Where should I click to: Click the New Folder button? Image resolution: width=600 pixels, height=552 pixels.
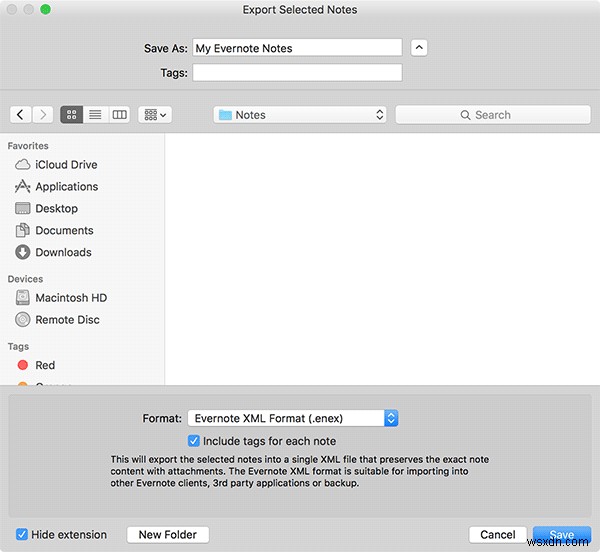tap(168, 534)
